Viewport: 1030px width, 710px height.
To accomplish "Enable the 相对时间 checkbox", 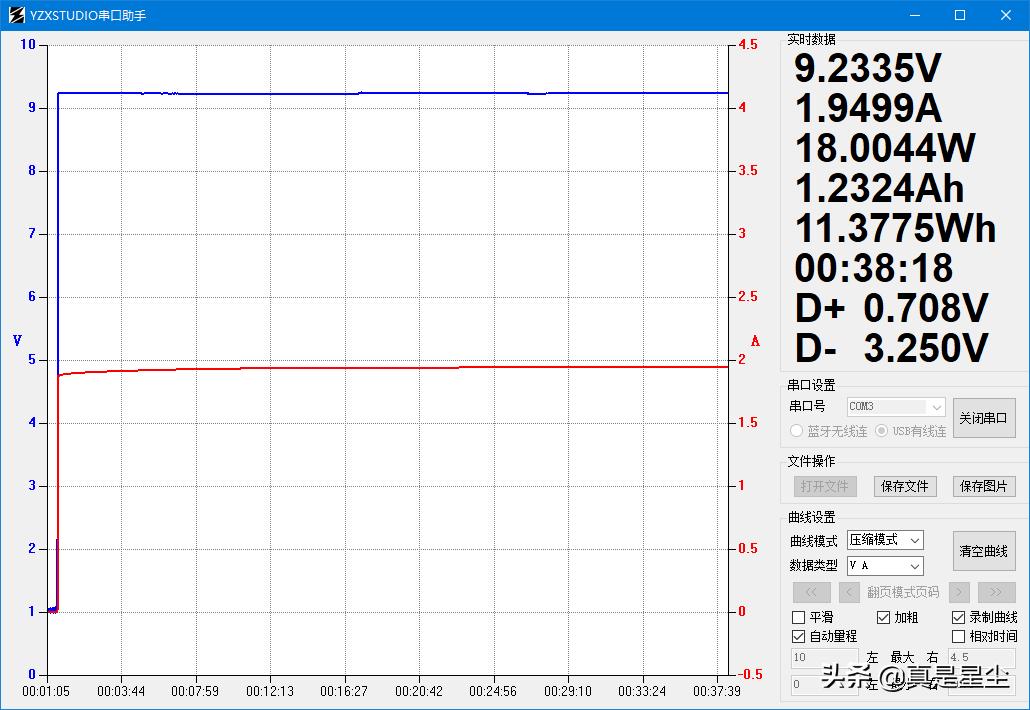I will tap(958, 636).
